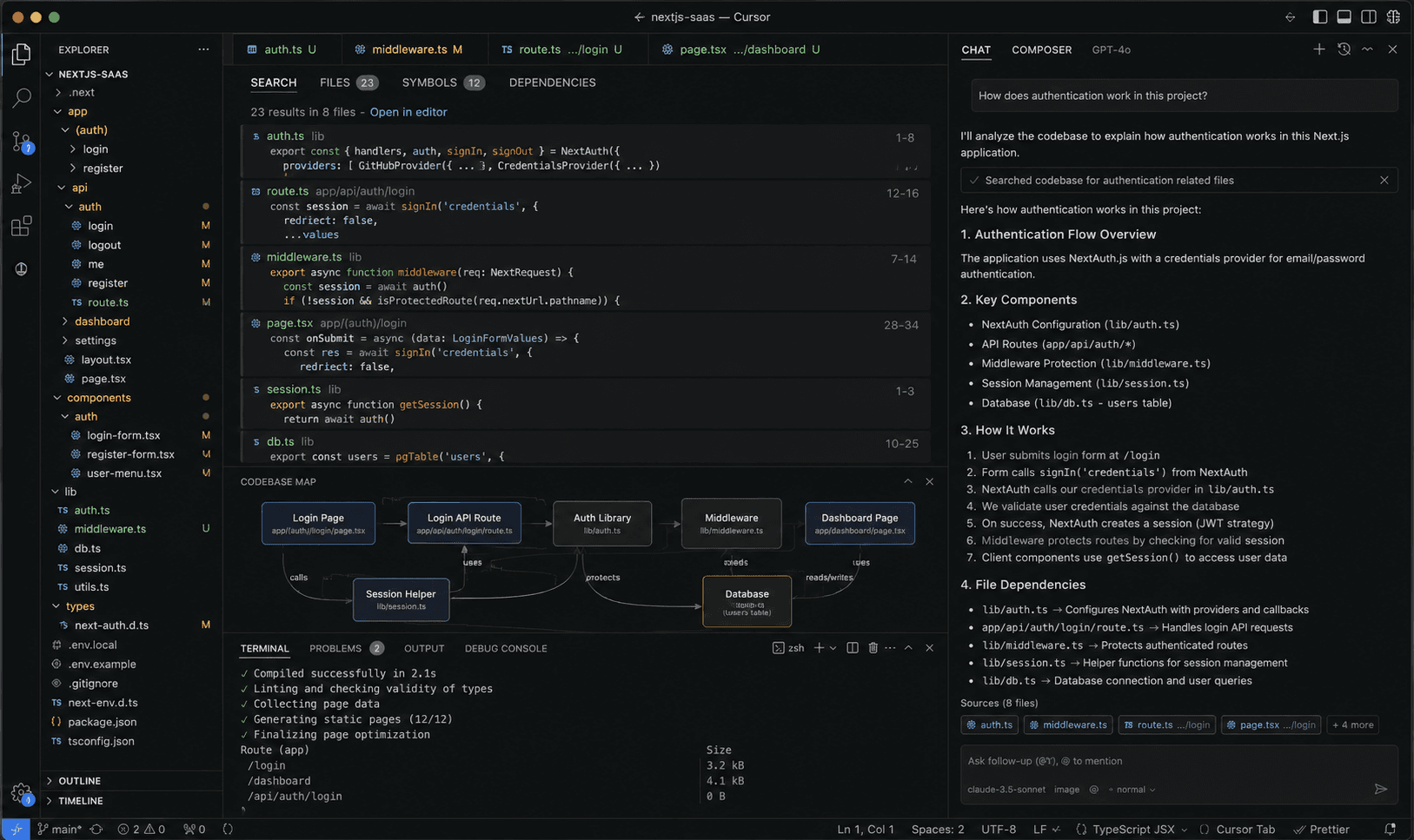Collapse the Codebase Map panel chevron

coord(908,481)
